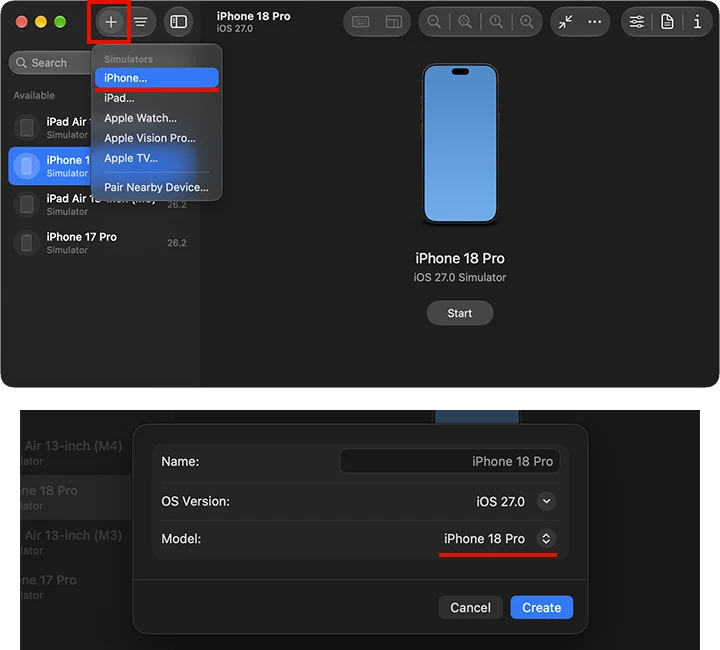Click the Cancel button

pyautogui.click(x=470, y=608)
